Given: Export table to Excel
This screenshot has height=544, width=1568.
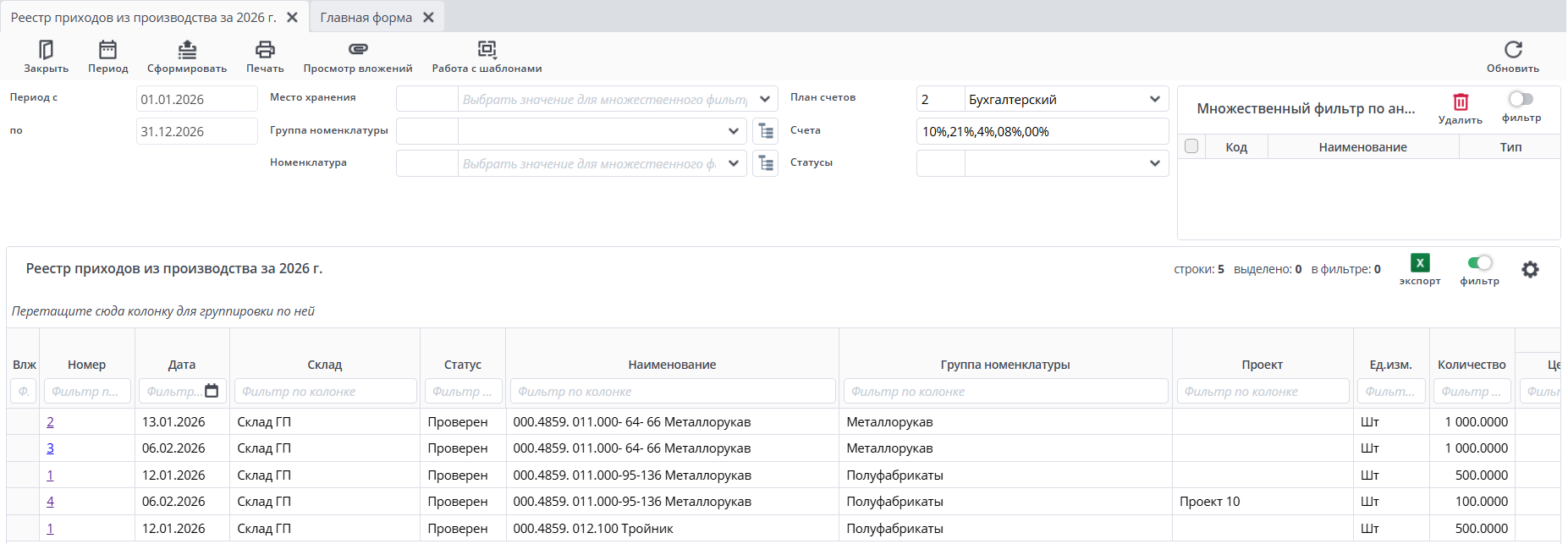Looking at the screenshot, I should click(x=1419, y=263).
